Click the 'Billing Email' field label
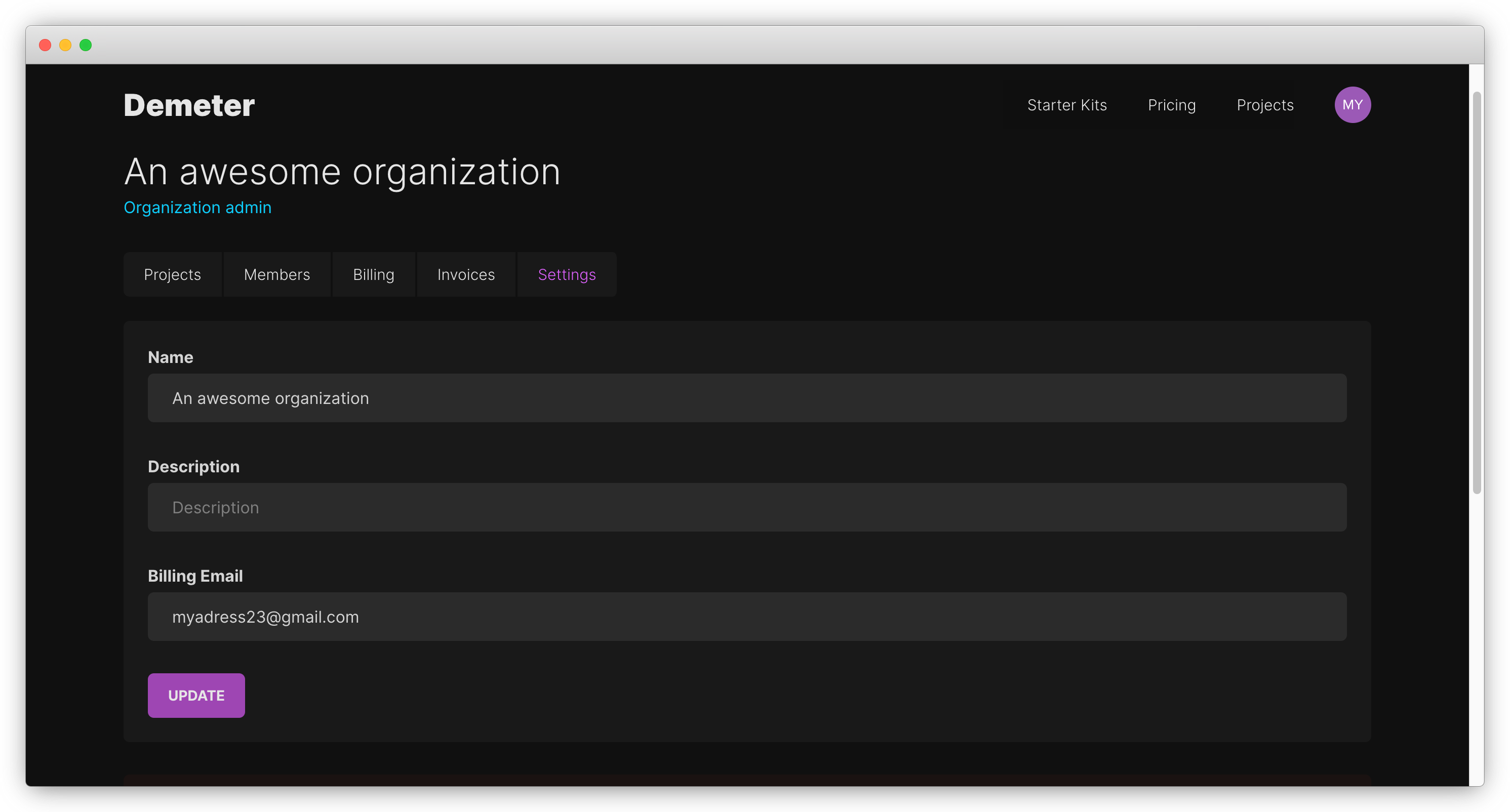 tap(195, 576)
